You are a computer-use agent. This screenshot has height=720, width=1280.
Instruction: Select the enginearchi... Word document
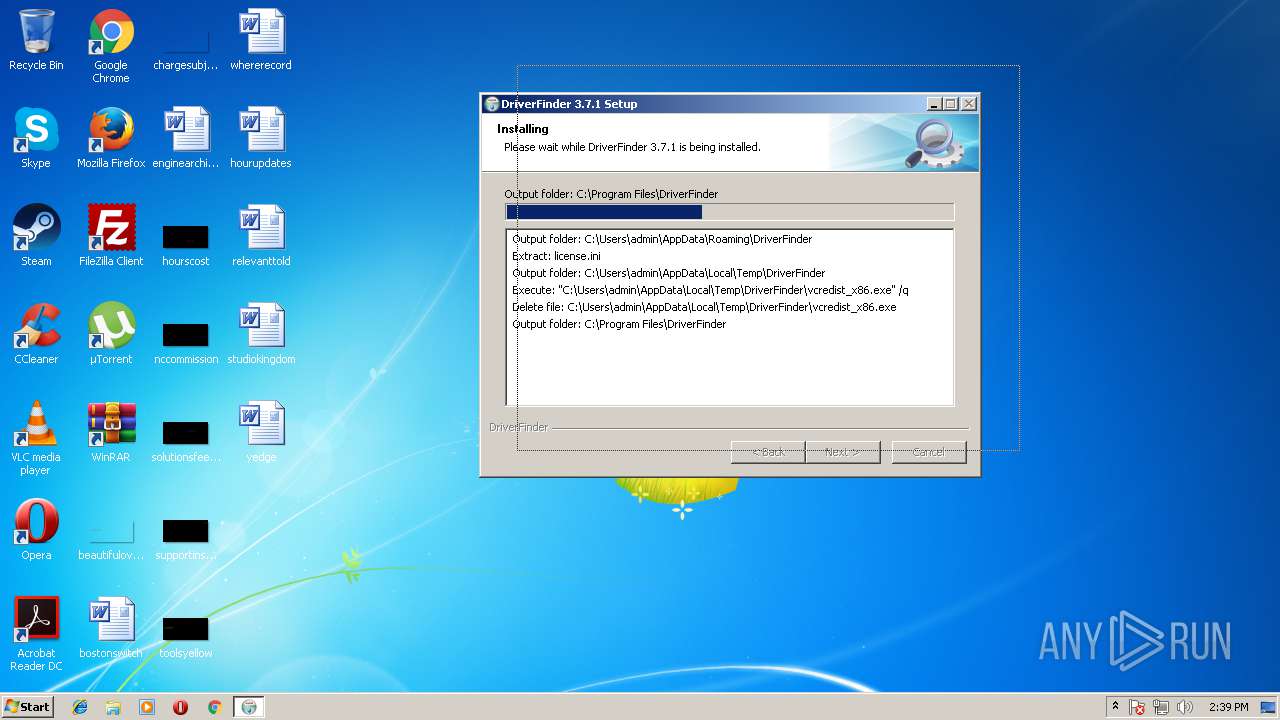[x=185, y=138]
